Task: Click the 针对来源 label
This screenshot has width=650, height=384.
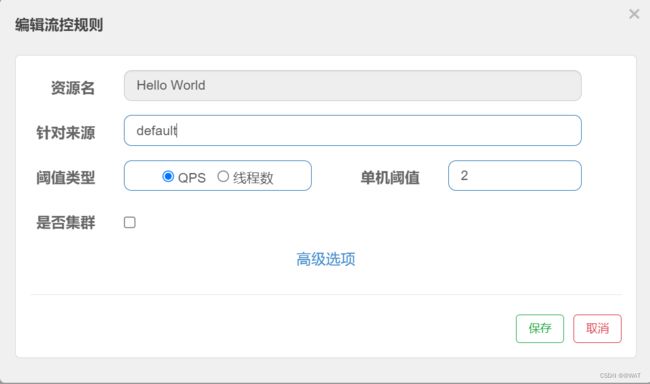Action: tap(65, 133)
